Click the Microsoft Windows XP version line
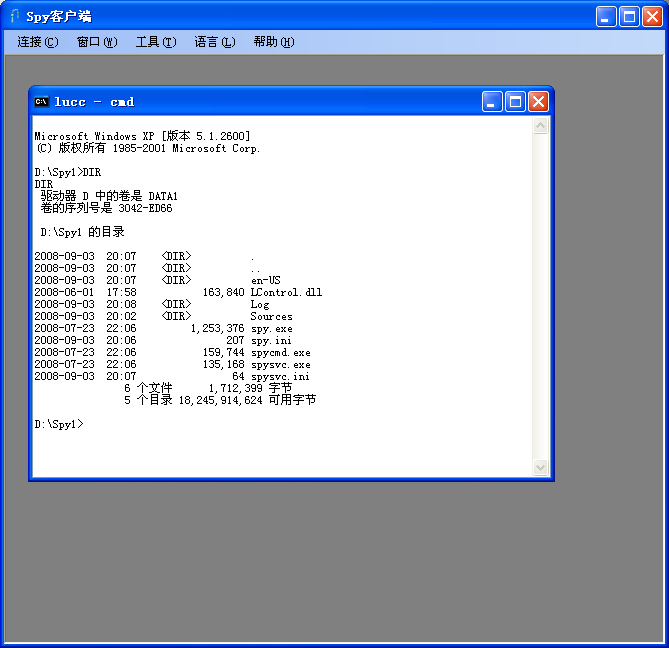 tap(142, 136)
